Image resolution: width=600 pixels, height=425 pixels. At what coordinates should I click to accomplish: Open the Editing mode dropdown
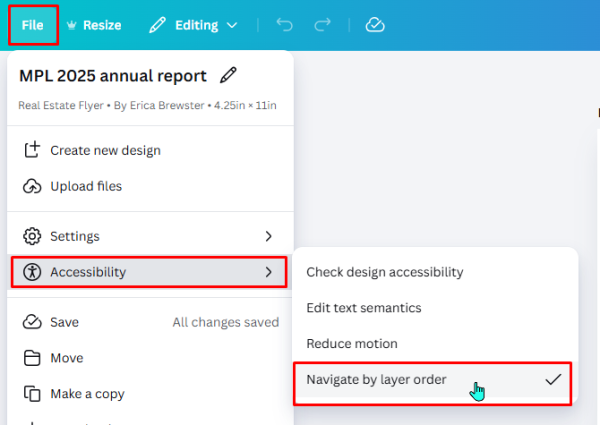click(x=193, y=25)
